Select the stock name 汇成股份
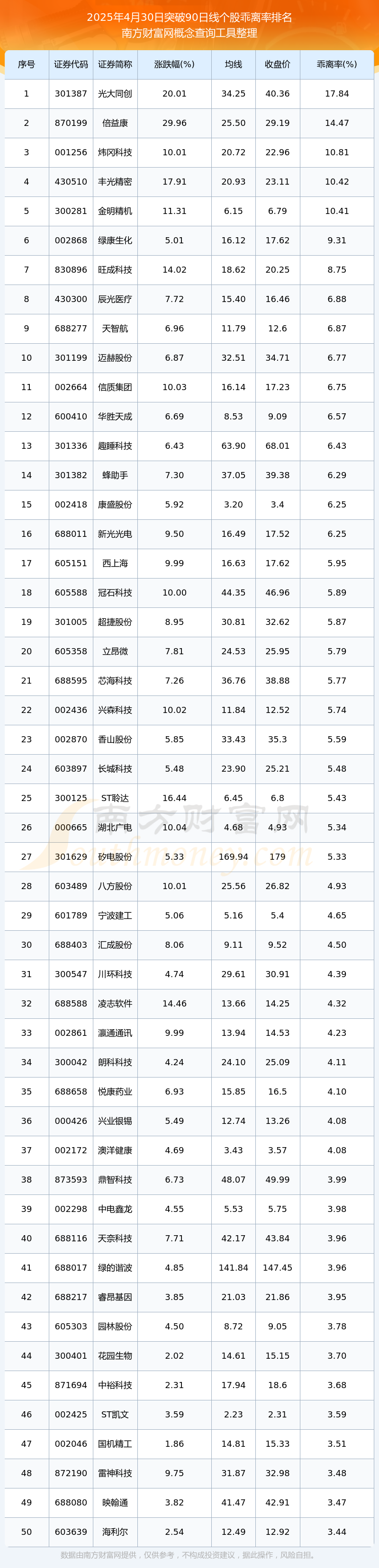 [115, 944]
